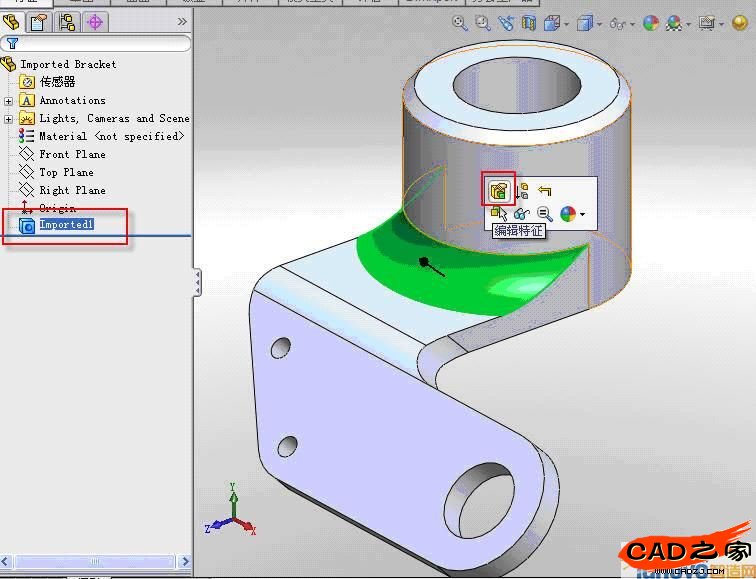Screen dimensions: 756x579
Task: Click Zoom to Fit in the view toolbar
Action: click(460, 23)
